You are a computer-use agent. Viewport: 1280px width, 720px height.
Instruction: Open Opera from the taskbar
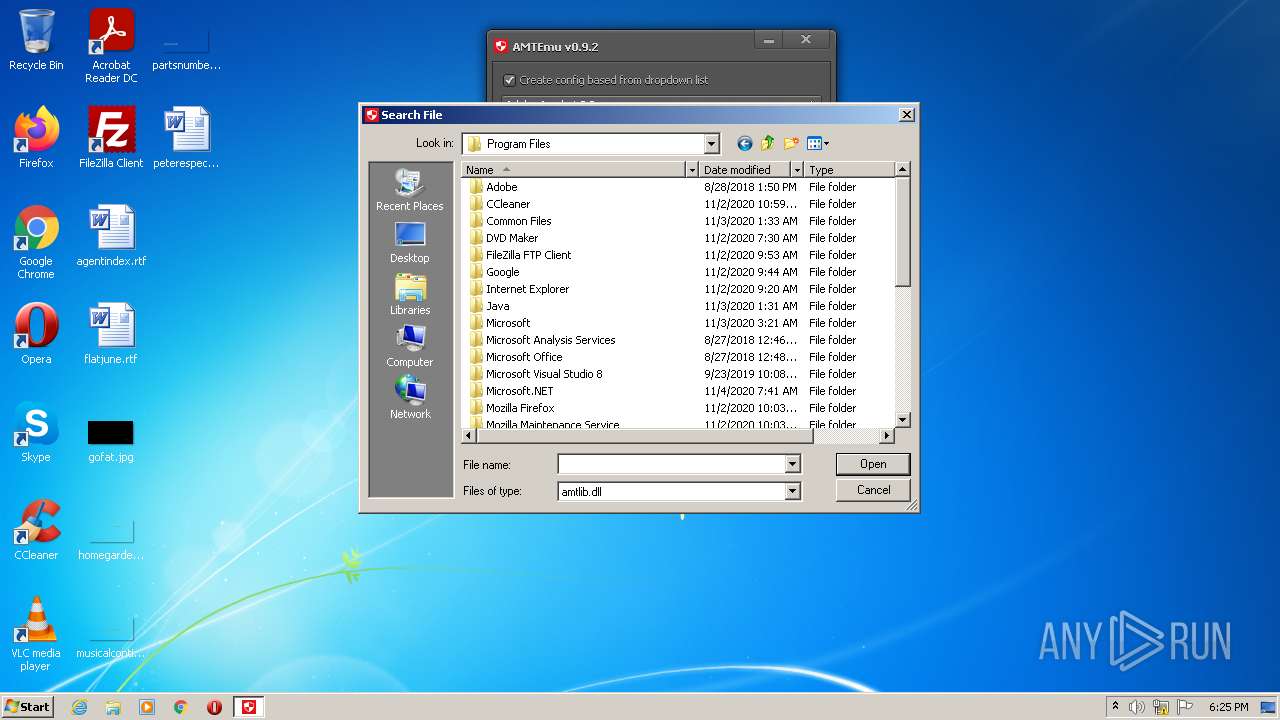[x=215, y=707]
